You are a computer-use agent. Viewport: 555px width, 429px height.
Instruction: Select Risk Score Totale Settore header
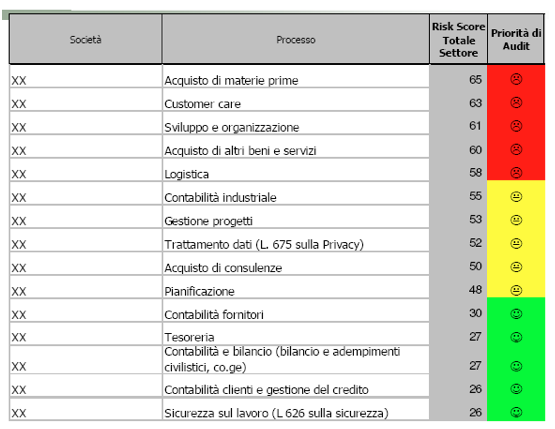[x=458, y=39]
